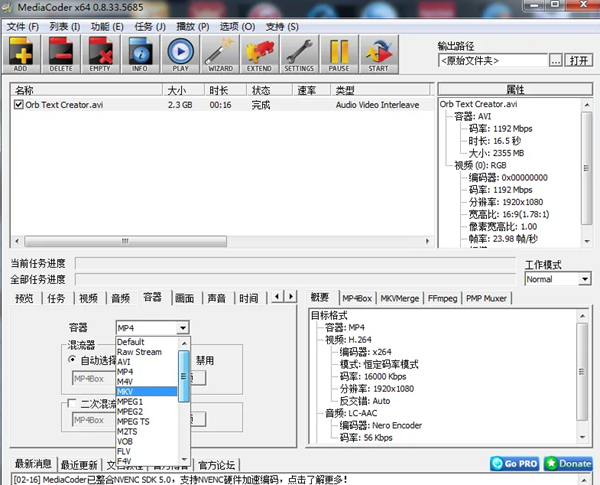600x485 pixels.
Task: Switch to the 声音 tab
Action: click(x=217, y=298)
